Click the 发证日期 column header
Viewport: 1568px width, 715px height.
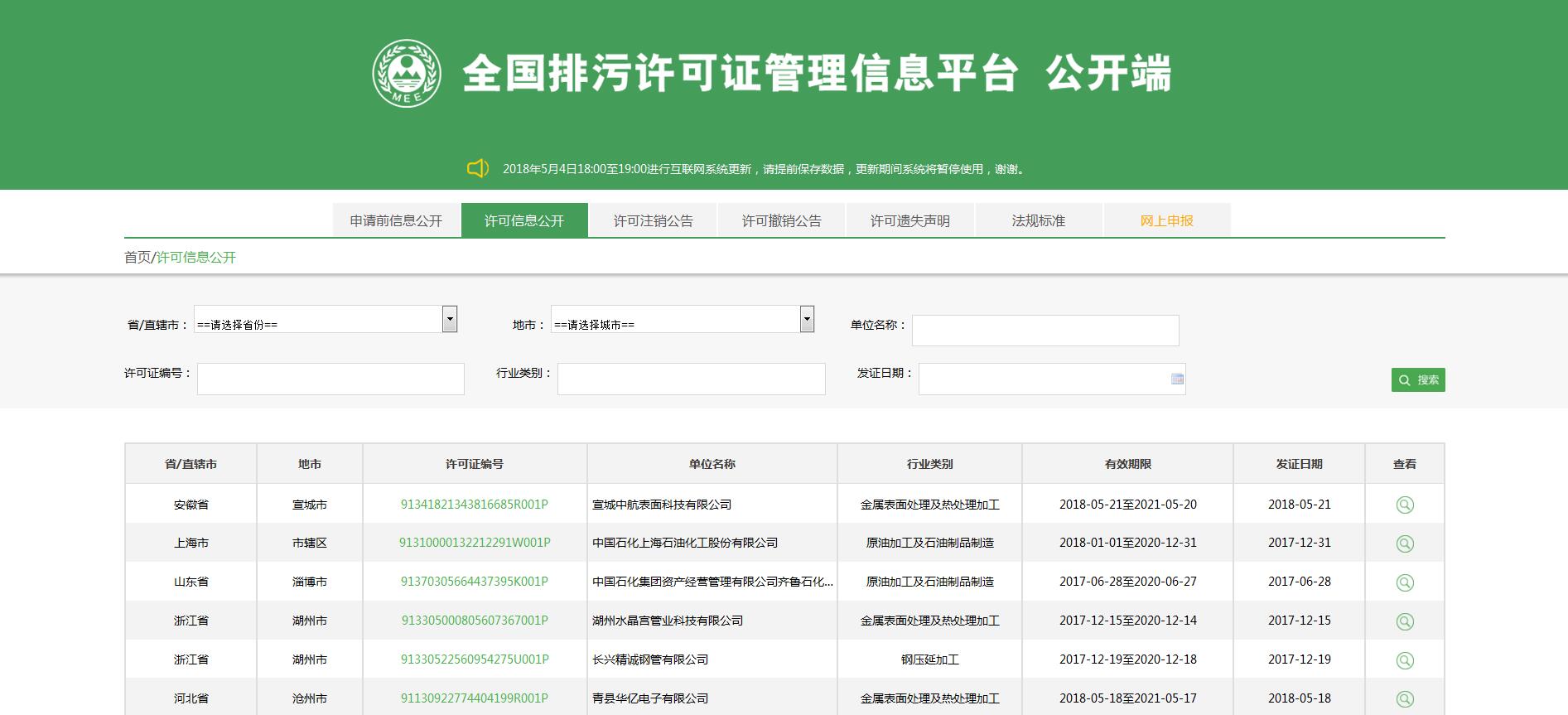pyautogui.click(x=1300, y=464)
